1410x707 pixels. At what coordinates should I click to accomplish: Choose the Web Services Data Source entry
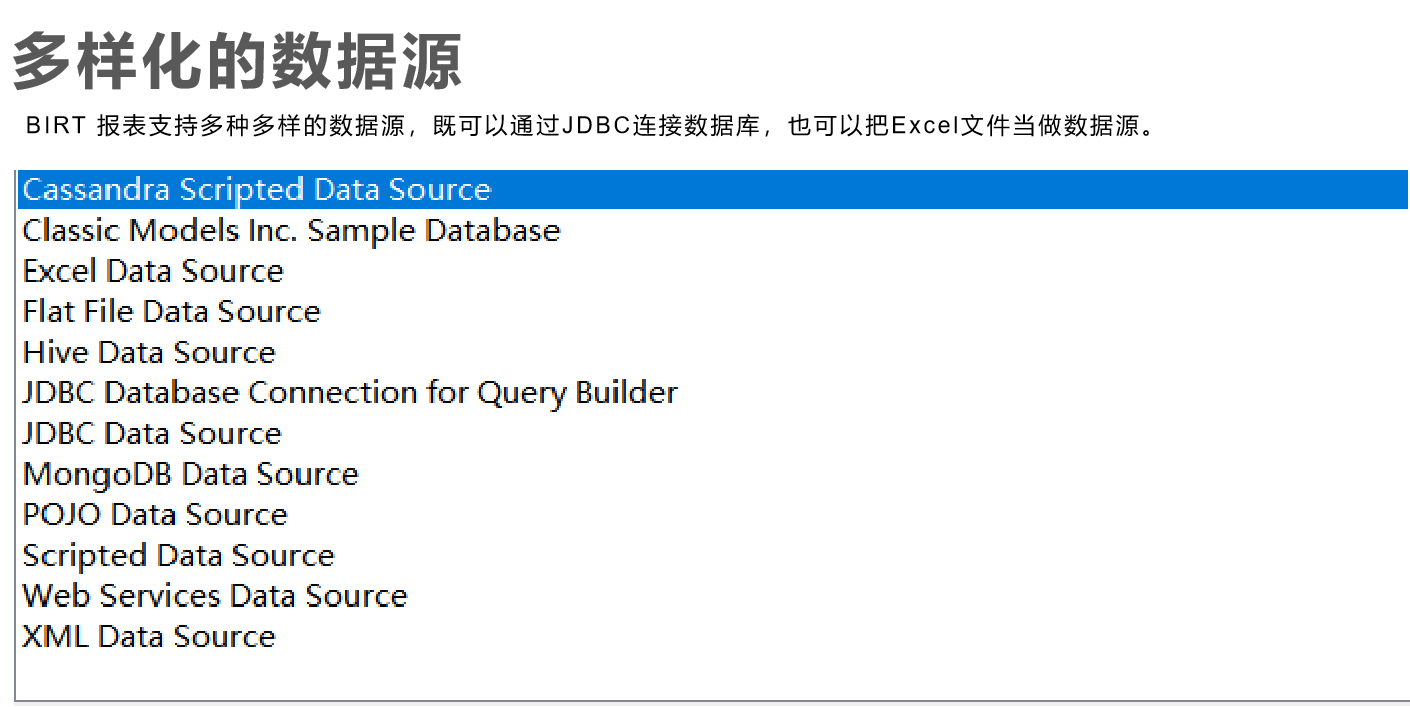click(x=214, y=596)
